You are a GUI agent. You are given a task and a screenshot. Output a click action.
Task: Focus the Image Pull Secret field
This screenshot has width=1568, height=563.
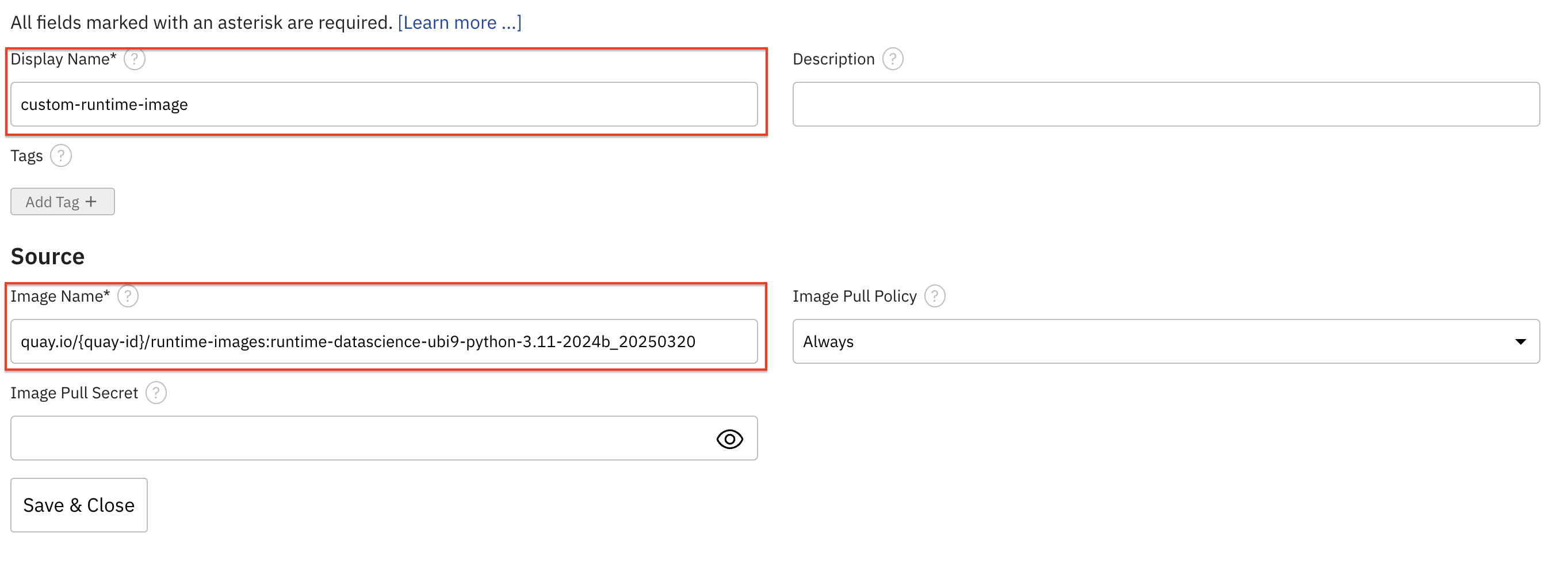tap(384, 439)
